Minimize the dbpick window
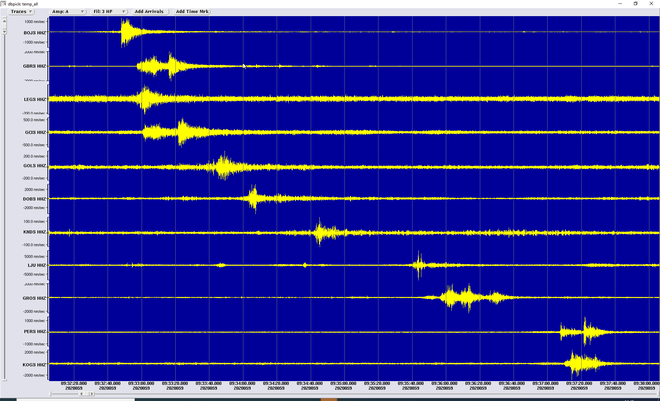660x401 pixels. (620, 3)
